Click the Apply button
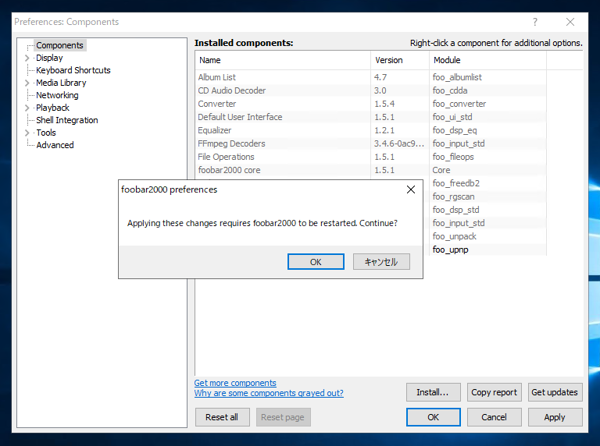Screen dimensions: 600x446 pos(555,417)
